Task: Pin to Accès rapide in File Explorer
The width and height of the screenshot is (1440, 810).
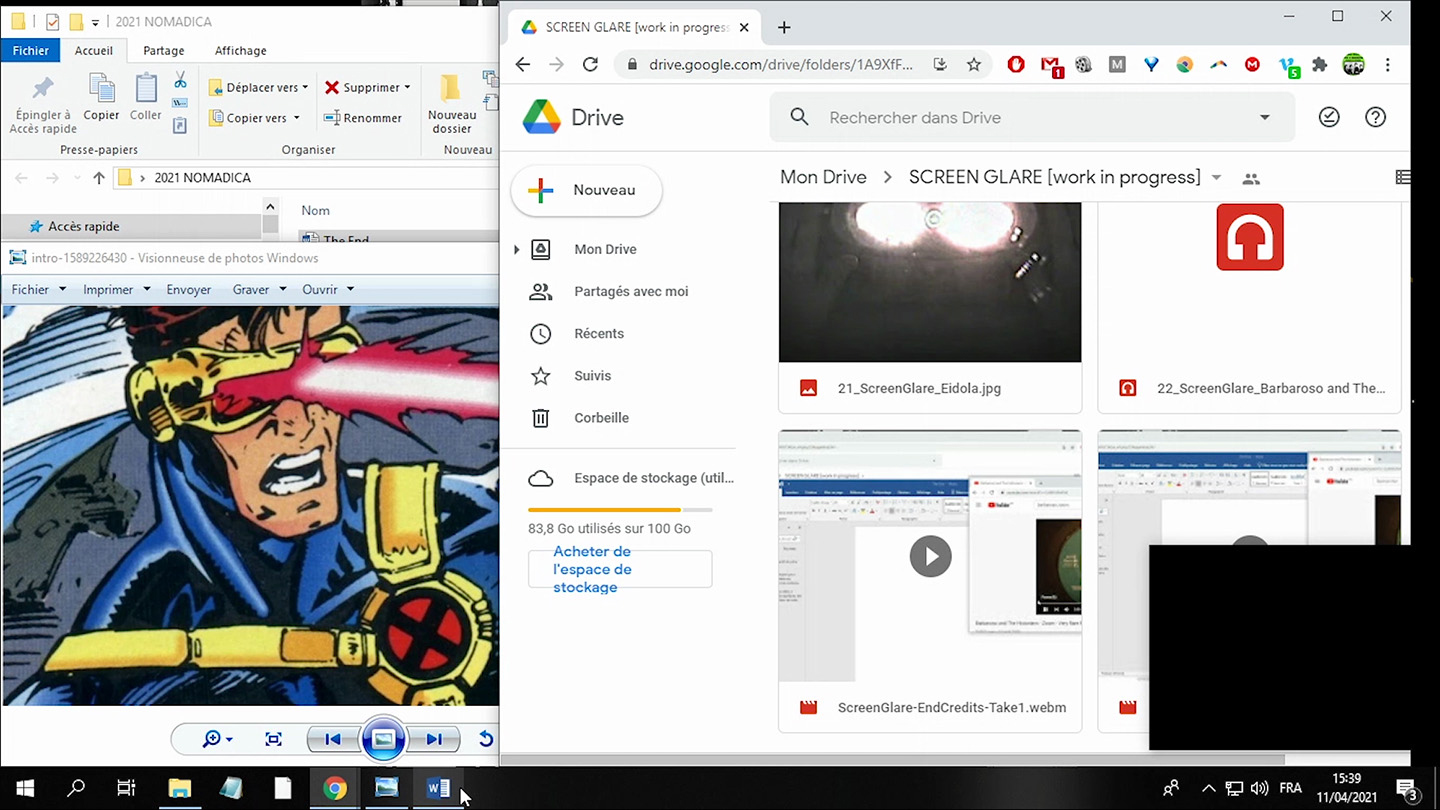Action: [42, 104]
